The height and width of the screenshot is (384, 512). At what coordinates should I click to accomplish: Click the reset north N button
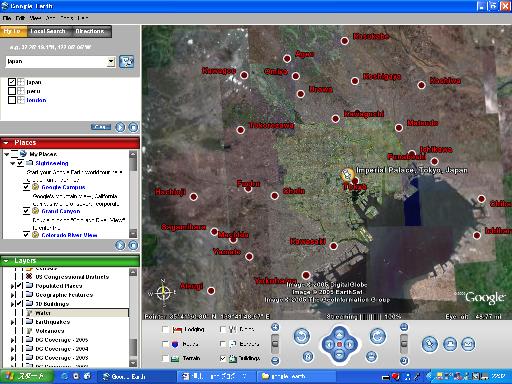(x=308, y=357)
